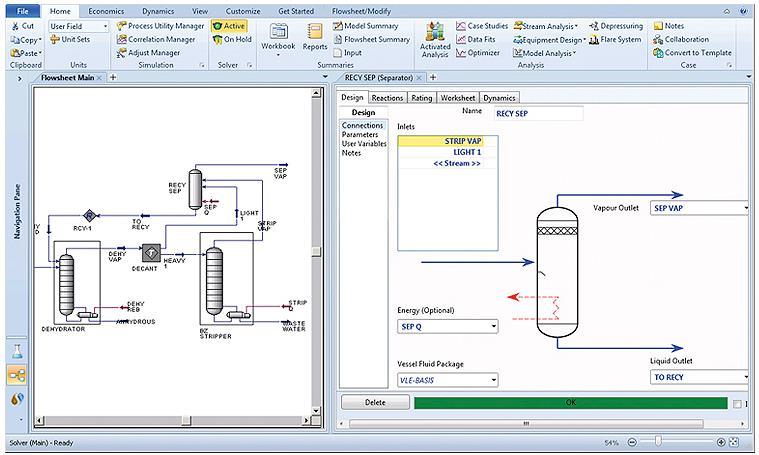Switch to Economics ribbon tab

pos(106,11)
